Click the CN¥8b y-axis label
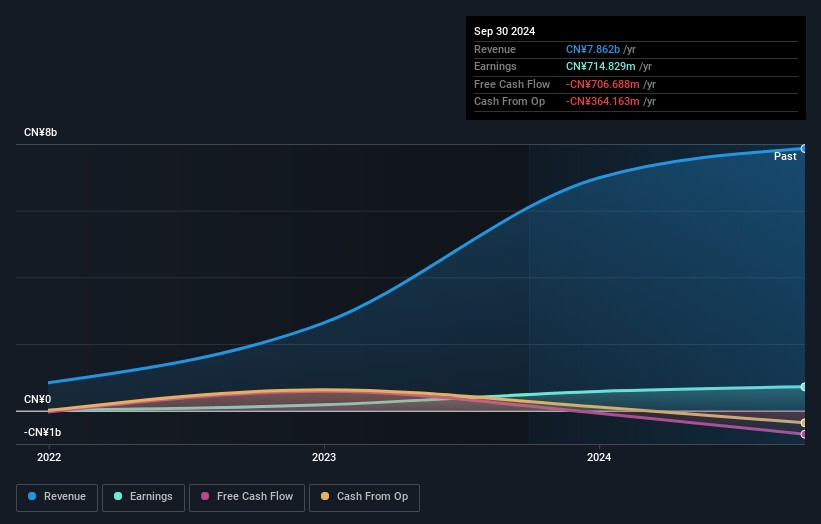Screen dimensions: 821x524 40,132
